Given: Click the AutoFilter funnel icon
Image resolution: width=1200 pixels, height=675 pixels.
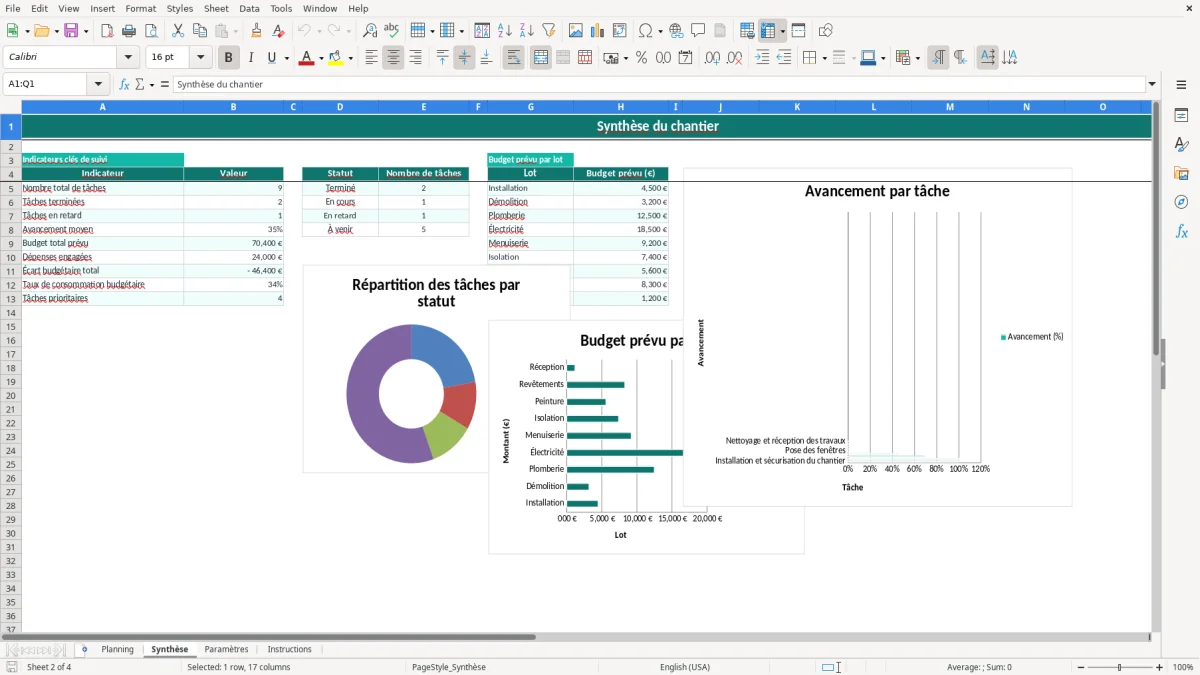Looking at the screenshot, I should point(548,31).
